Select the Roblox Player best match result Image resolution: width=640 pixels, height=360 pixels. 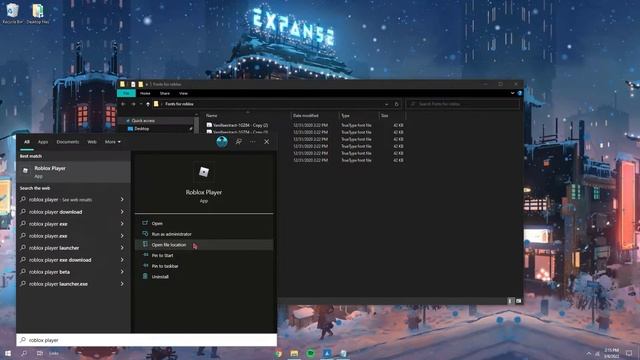73,171
